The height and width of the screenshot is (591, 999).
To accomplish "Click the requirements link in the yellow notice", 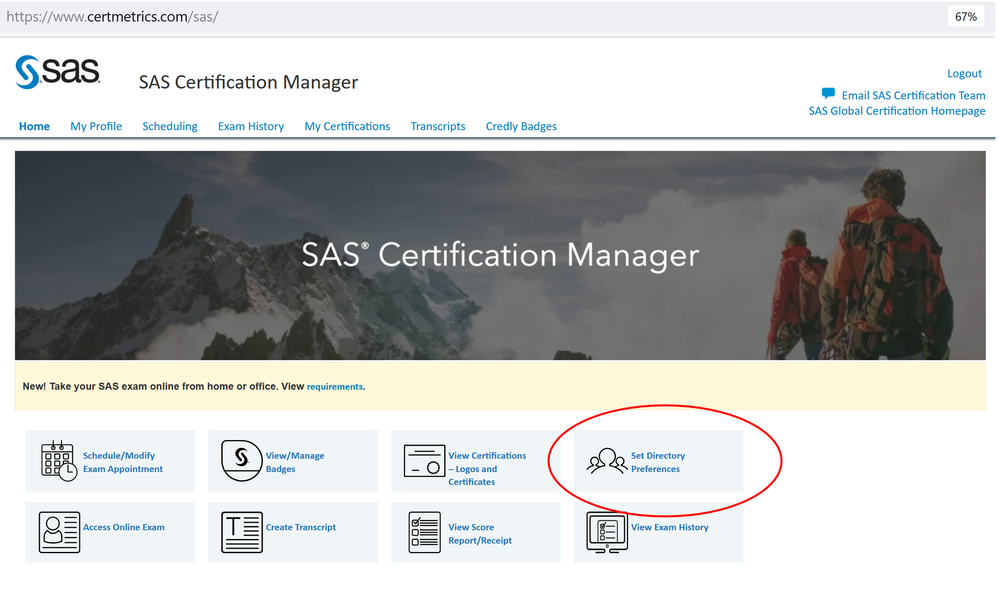I will click(334, 387).
